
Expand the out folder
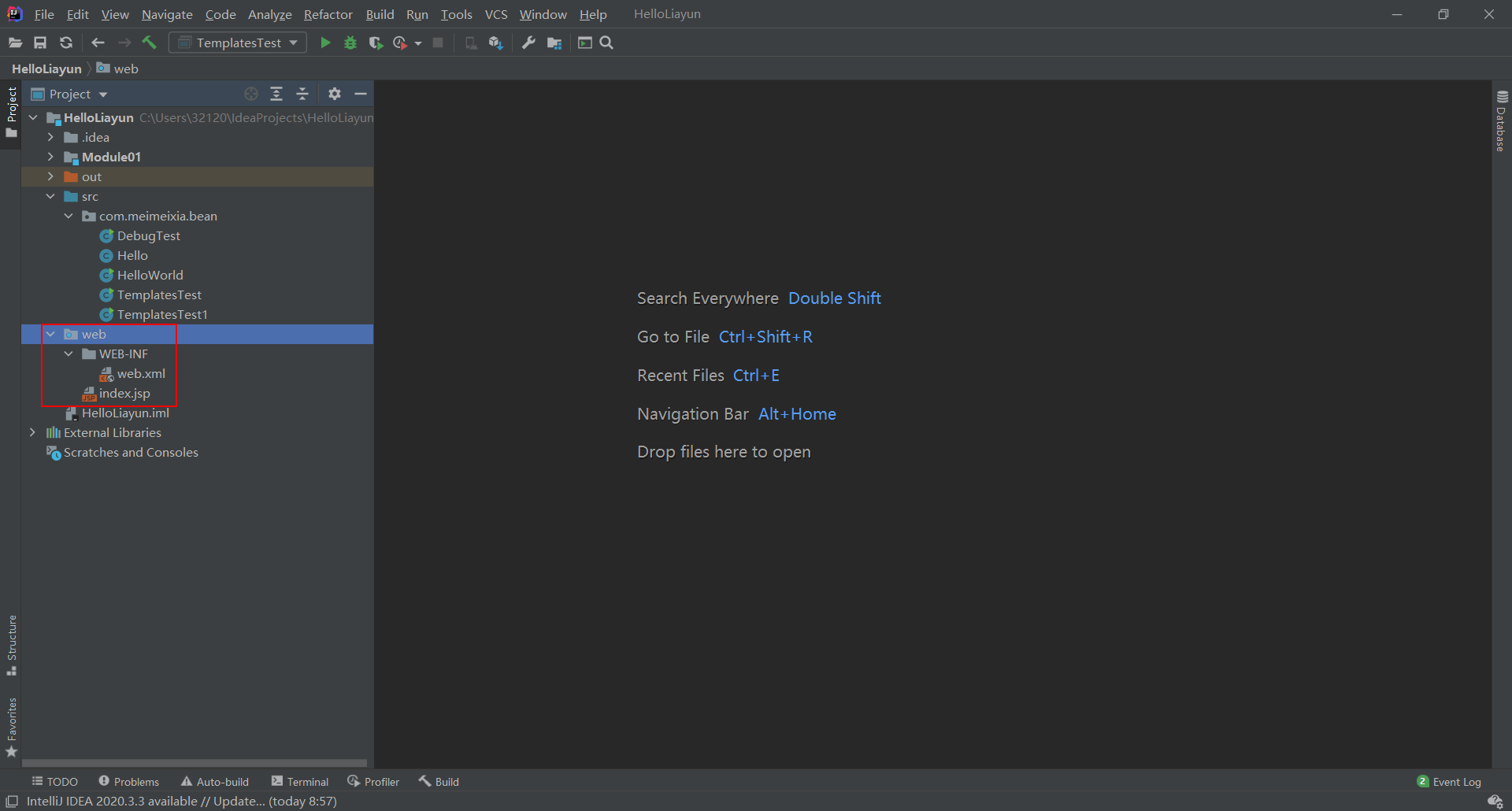click(50, 176)
